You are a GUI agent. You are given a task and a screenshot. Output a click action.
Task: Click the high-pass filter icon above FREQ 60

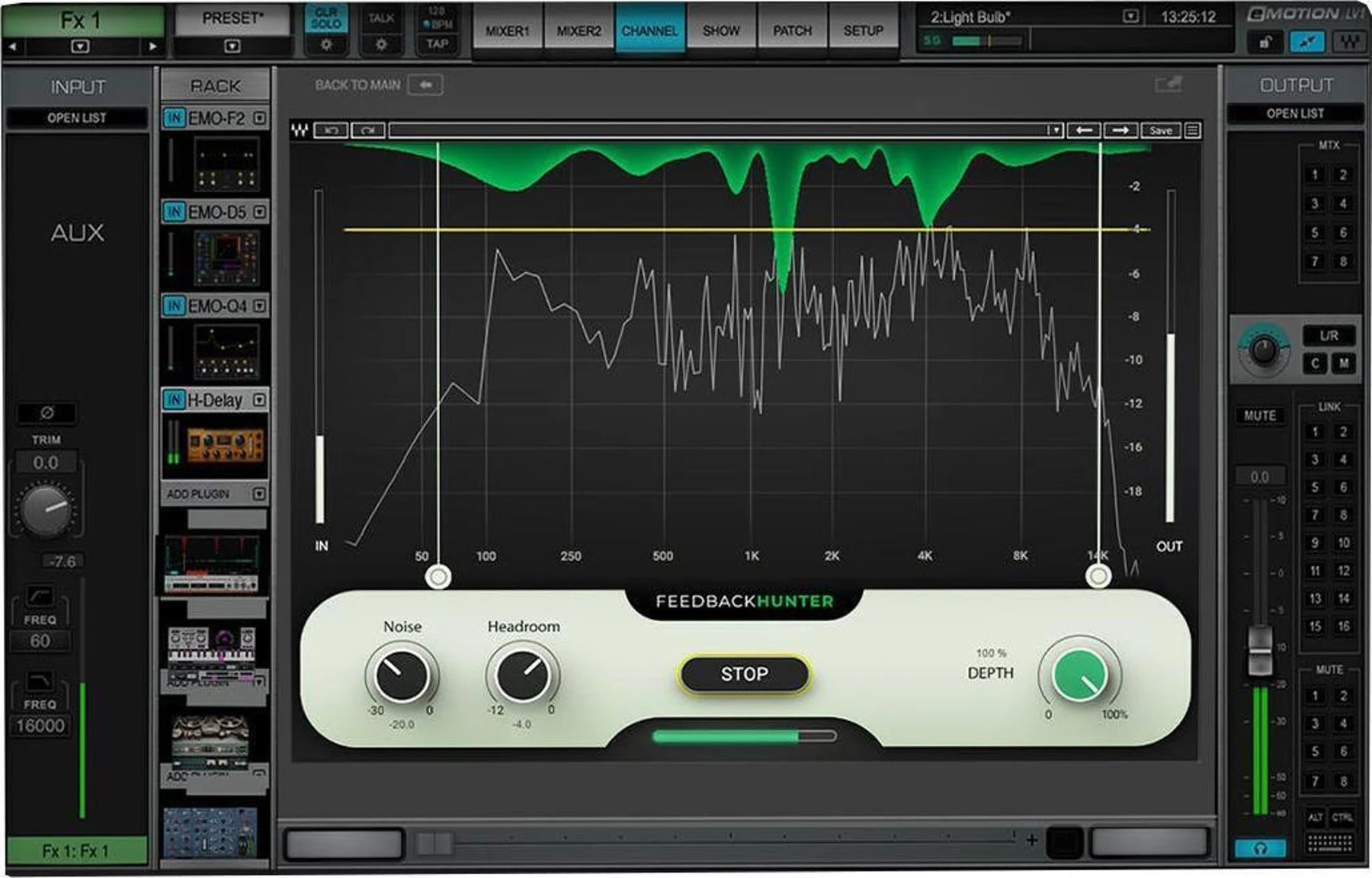40,595
